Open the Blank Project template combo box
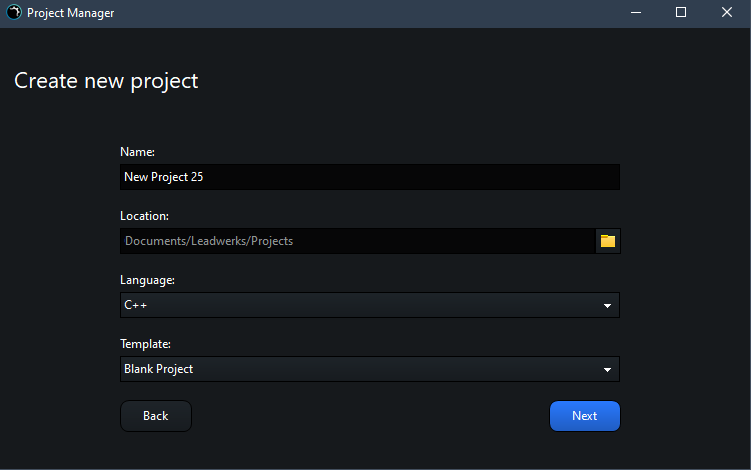 (x=360, y=369)
